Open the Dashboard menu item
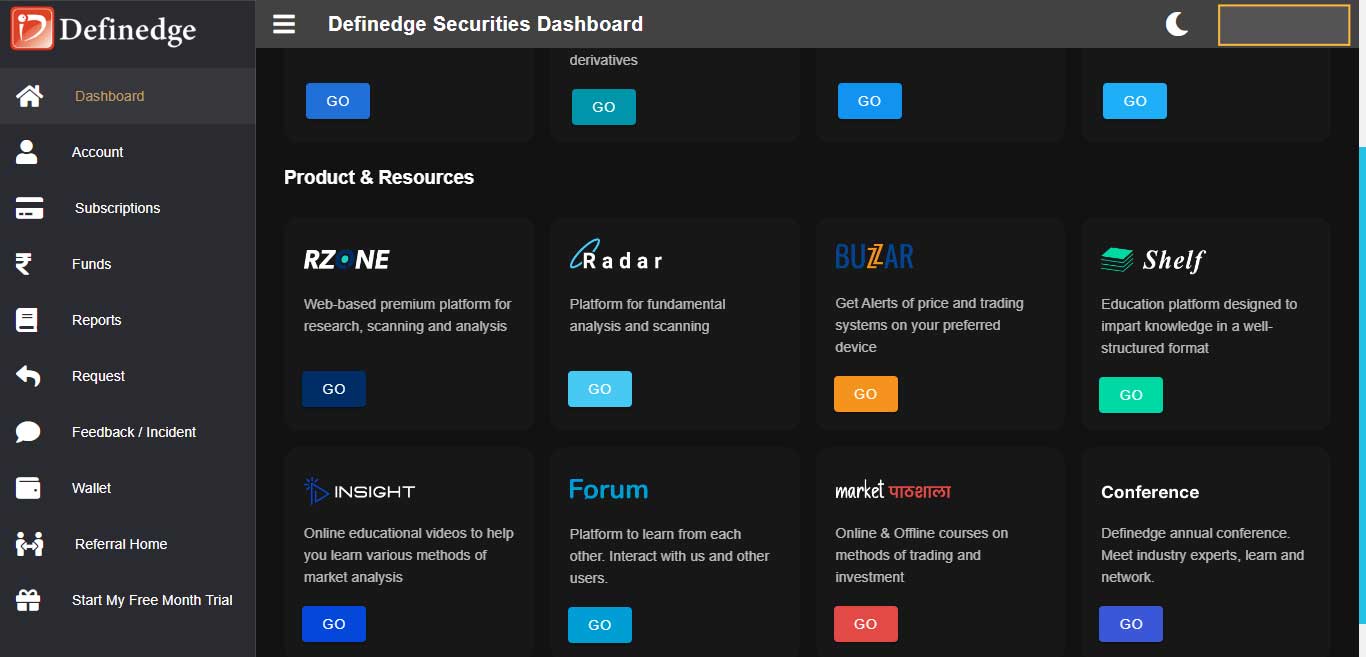This screenshot has width=1366, height=657. click(x=128, y=96)
